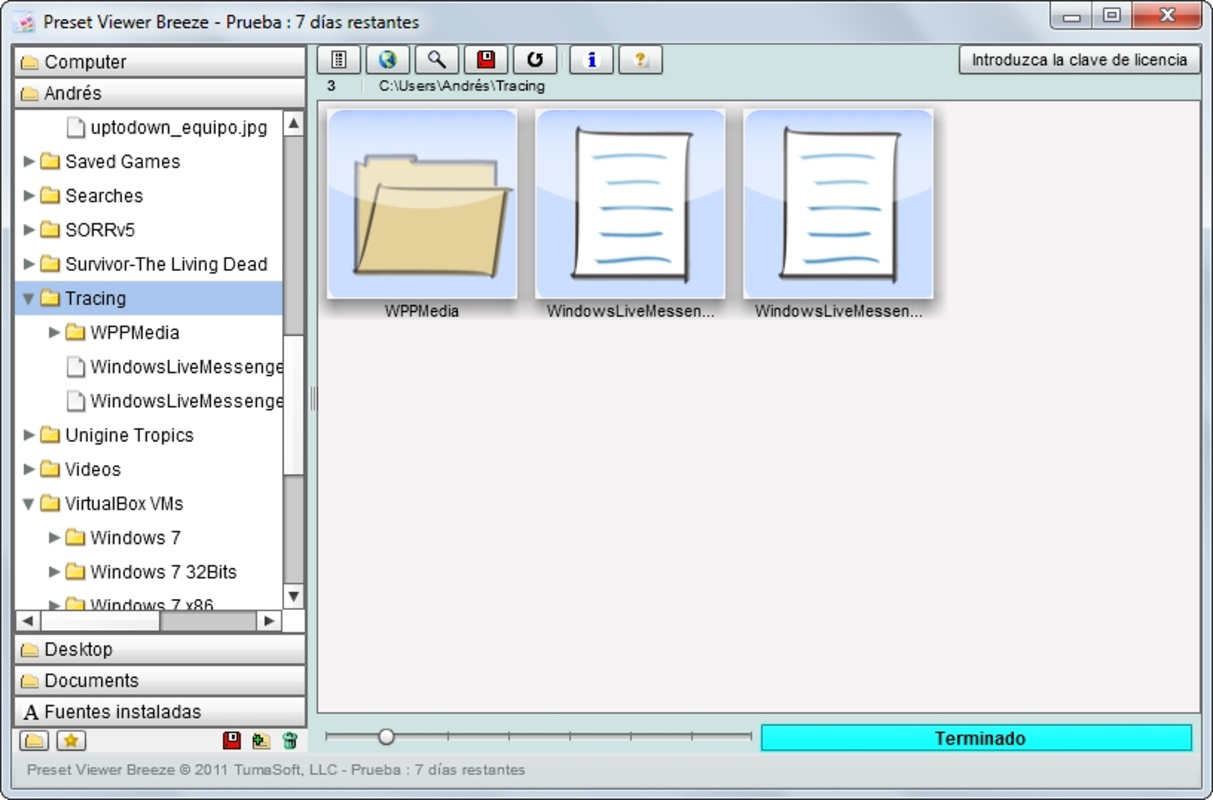Expand the Windows 7 32Bits folder
This screenshot has height=800, width=1213.
[54, 572]
